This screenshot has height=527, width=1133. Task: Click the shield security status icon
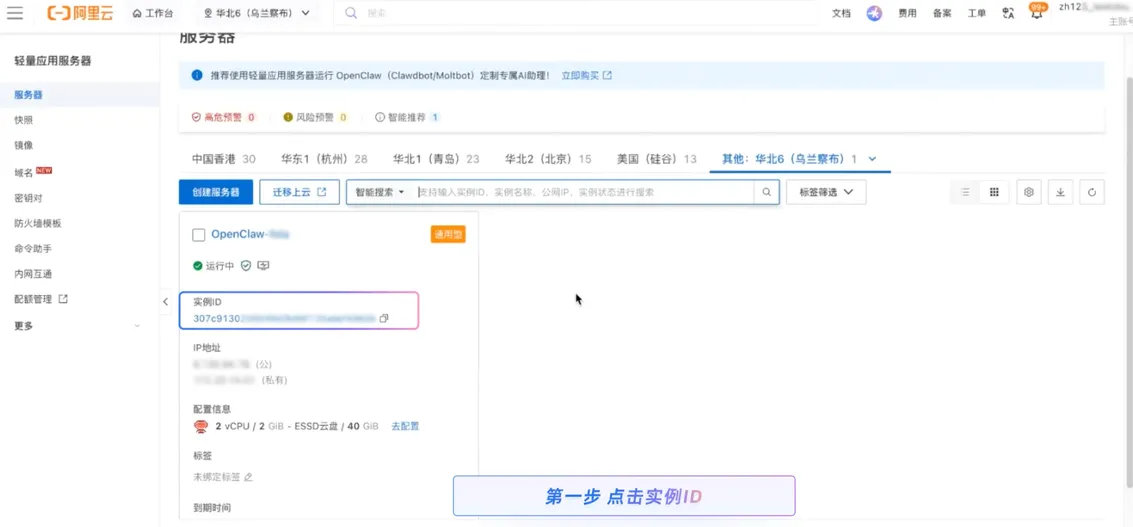pos(246,266)
